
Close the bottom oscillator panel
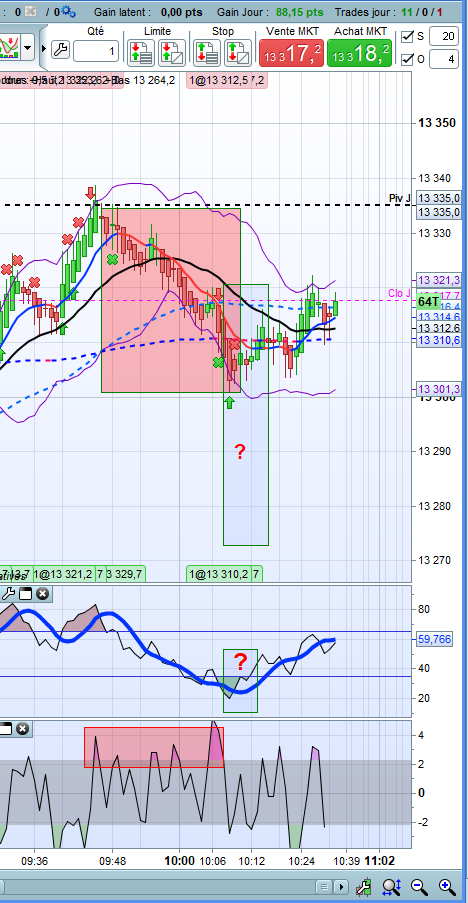click(22, 729)
